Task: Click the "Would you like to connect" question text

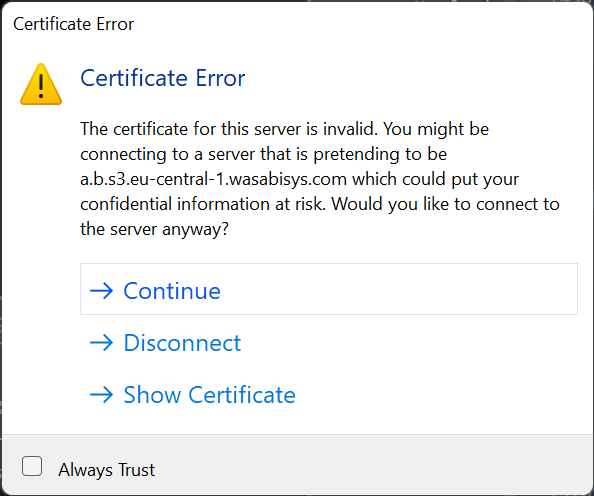Action: point(446,204)
